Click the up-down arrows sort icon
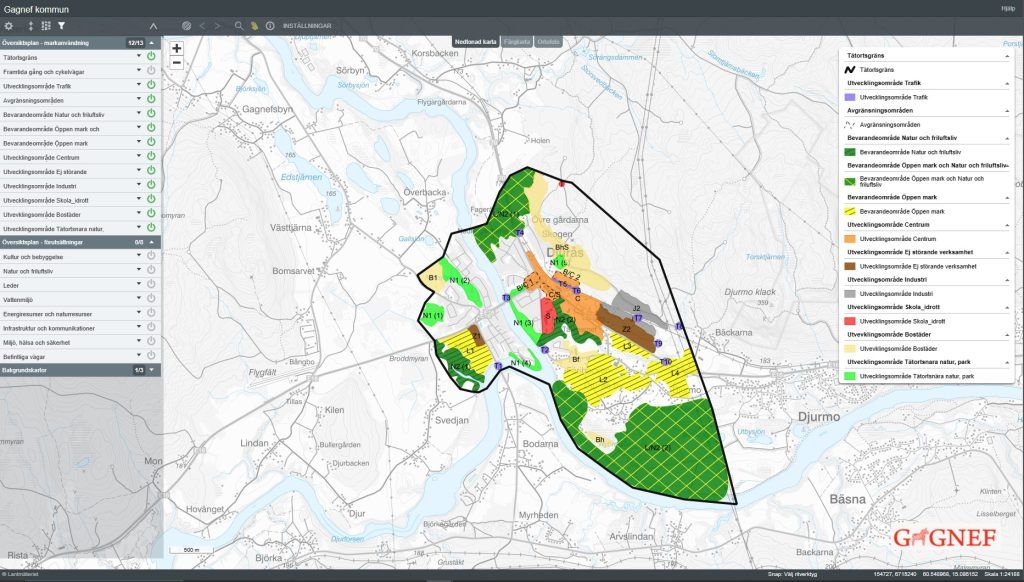Viewport: 1024px width, 582px height. pyautogui.click(x=30, y=25)
